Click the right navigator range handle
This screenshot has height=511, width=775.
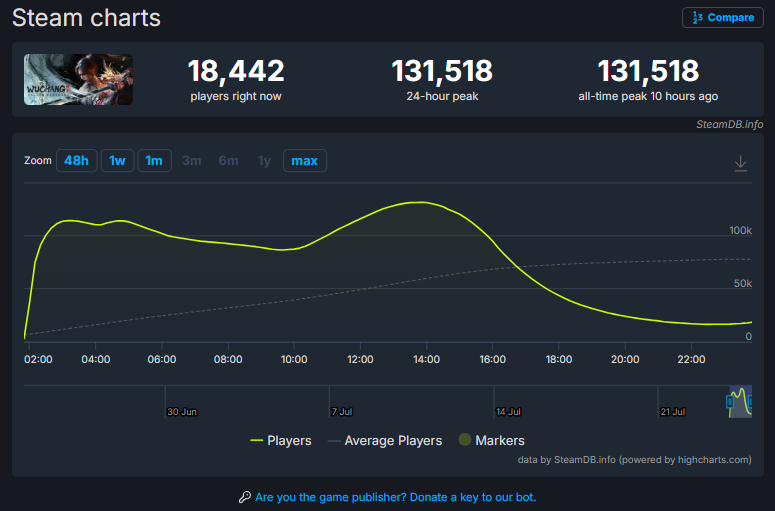(750, 401)
